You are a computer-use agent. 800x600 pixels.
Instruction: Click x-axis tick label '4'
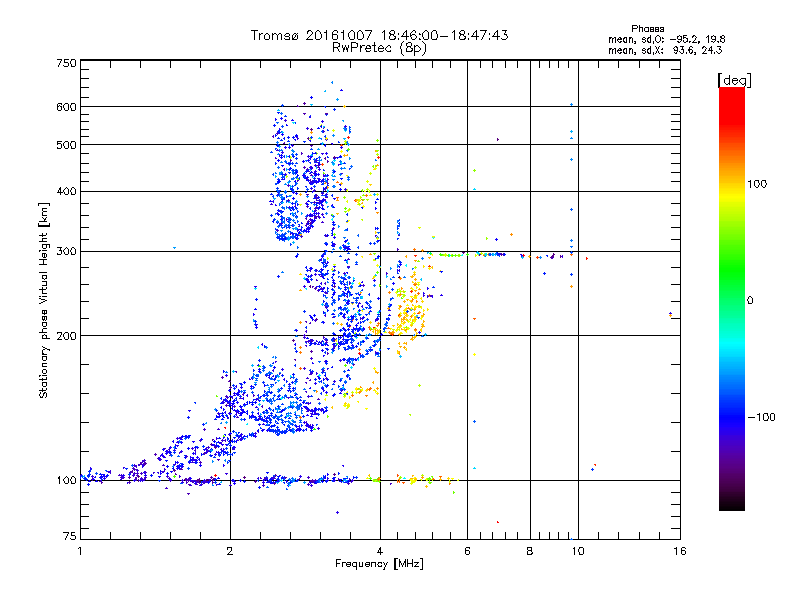[x=380, y=551]
